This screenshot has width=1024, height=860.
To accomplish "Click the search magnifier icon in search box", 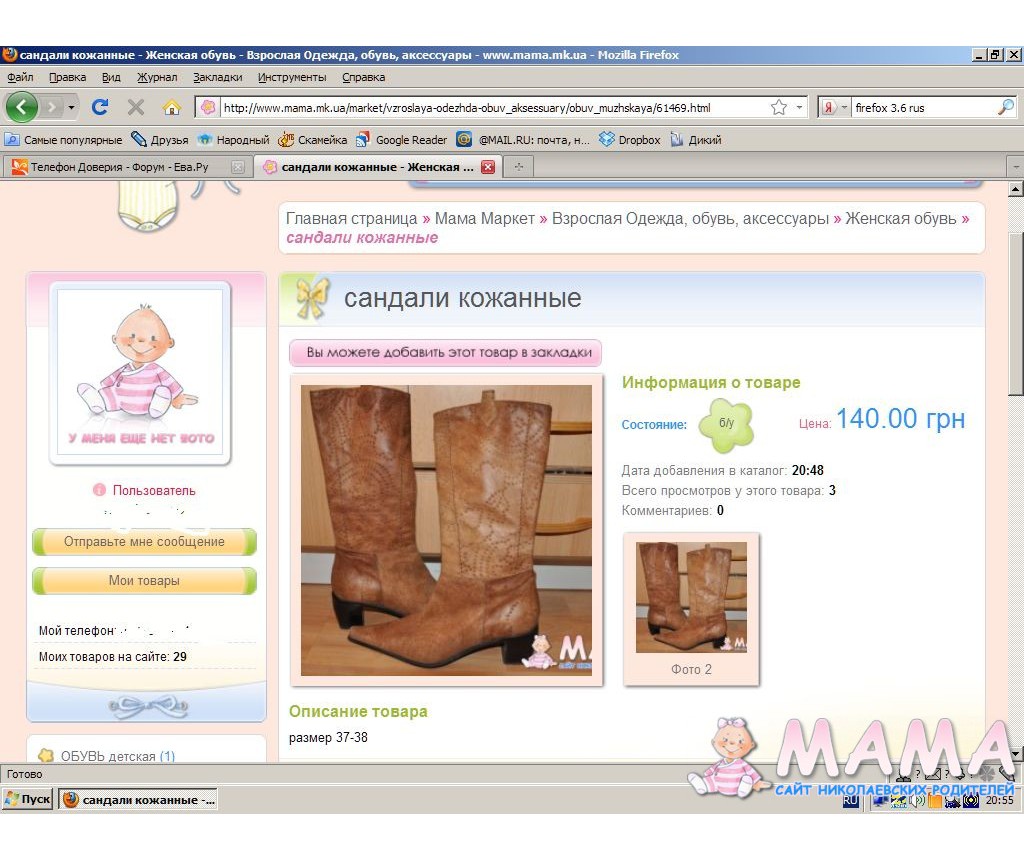I will click(x=1005, y=107).
